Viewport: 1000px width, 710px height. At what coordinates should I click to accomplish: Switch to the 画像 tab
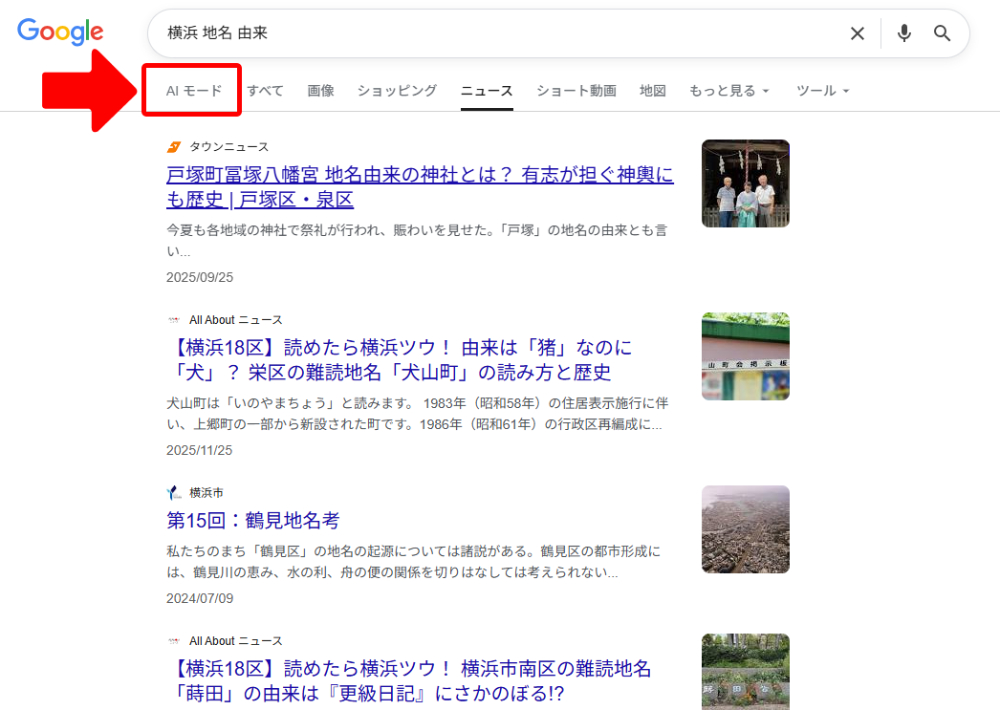tap(320, 90)
